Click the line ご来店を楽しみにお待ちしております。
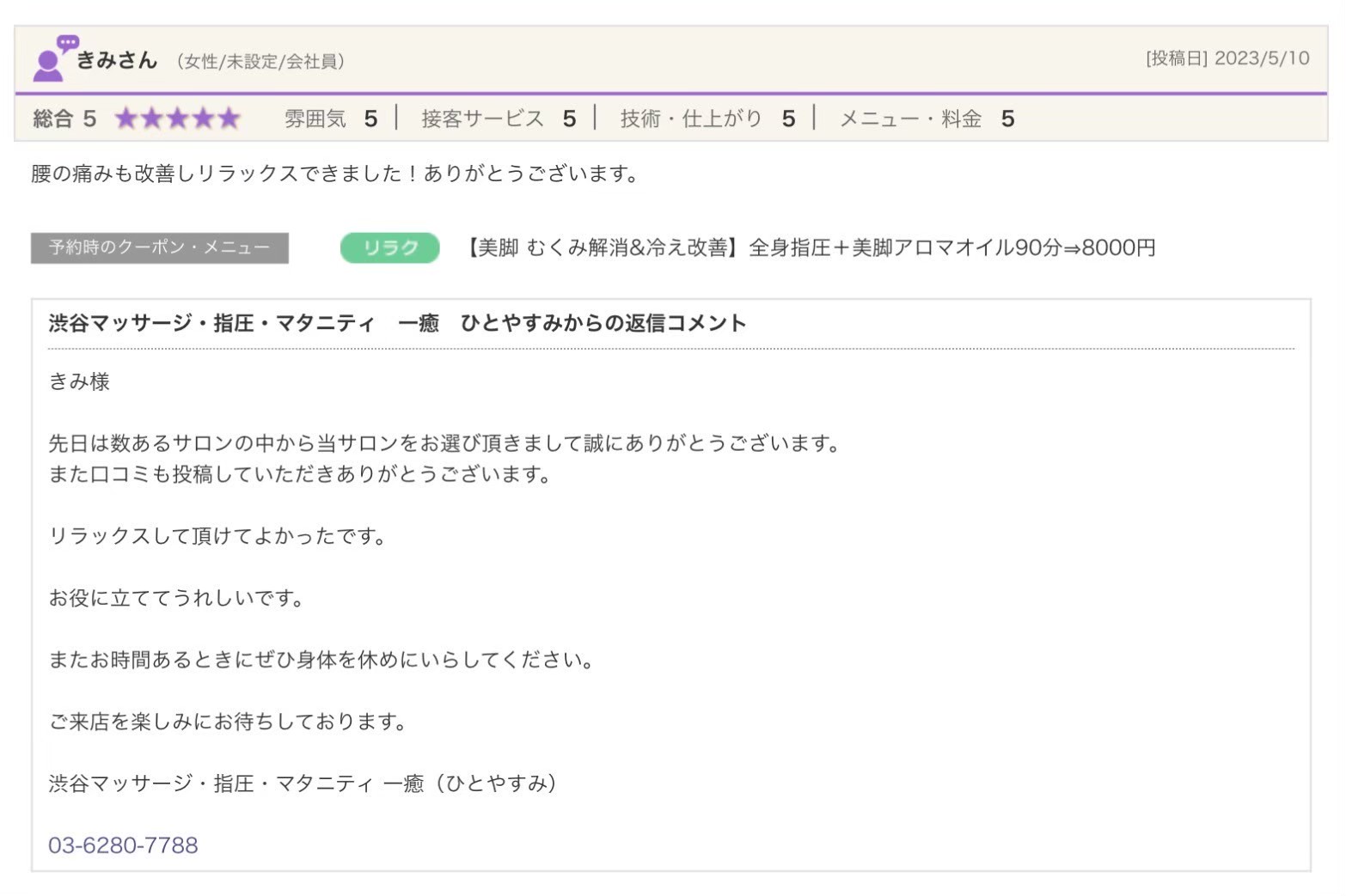 tap(228, 722)
